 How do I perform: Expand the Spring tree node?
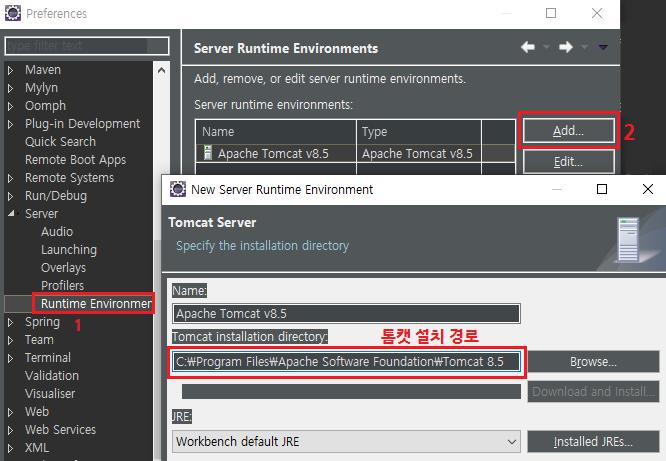tap(11, 322)
